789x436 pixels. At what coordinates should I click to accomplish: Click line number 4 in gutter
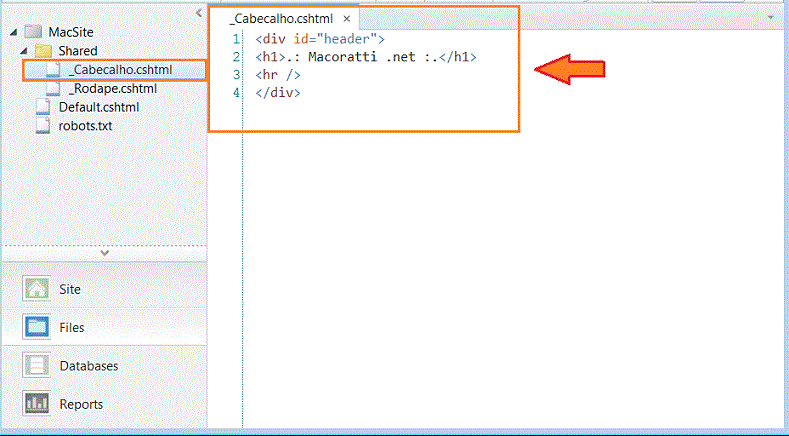pyautogui.click(x=236, y=93)
